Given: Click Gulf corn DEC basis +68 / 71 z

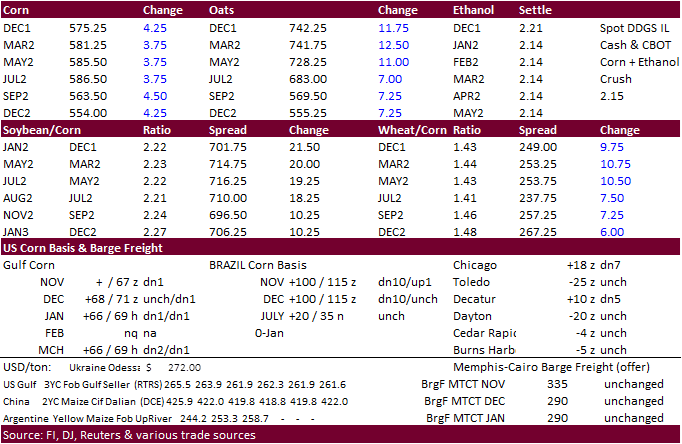Looking at the screenshot, I should 111,299.
